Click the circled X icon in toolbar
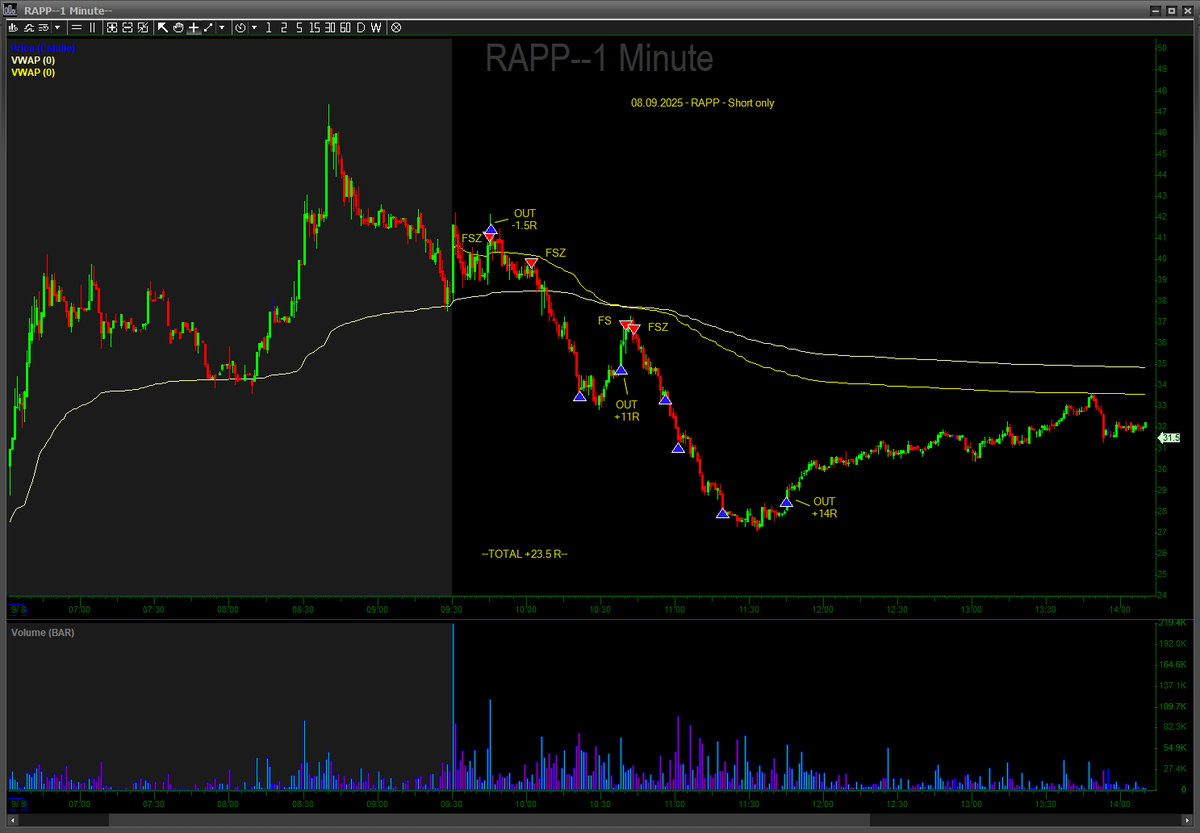 coord(396,28)
